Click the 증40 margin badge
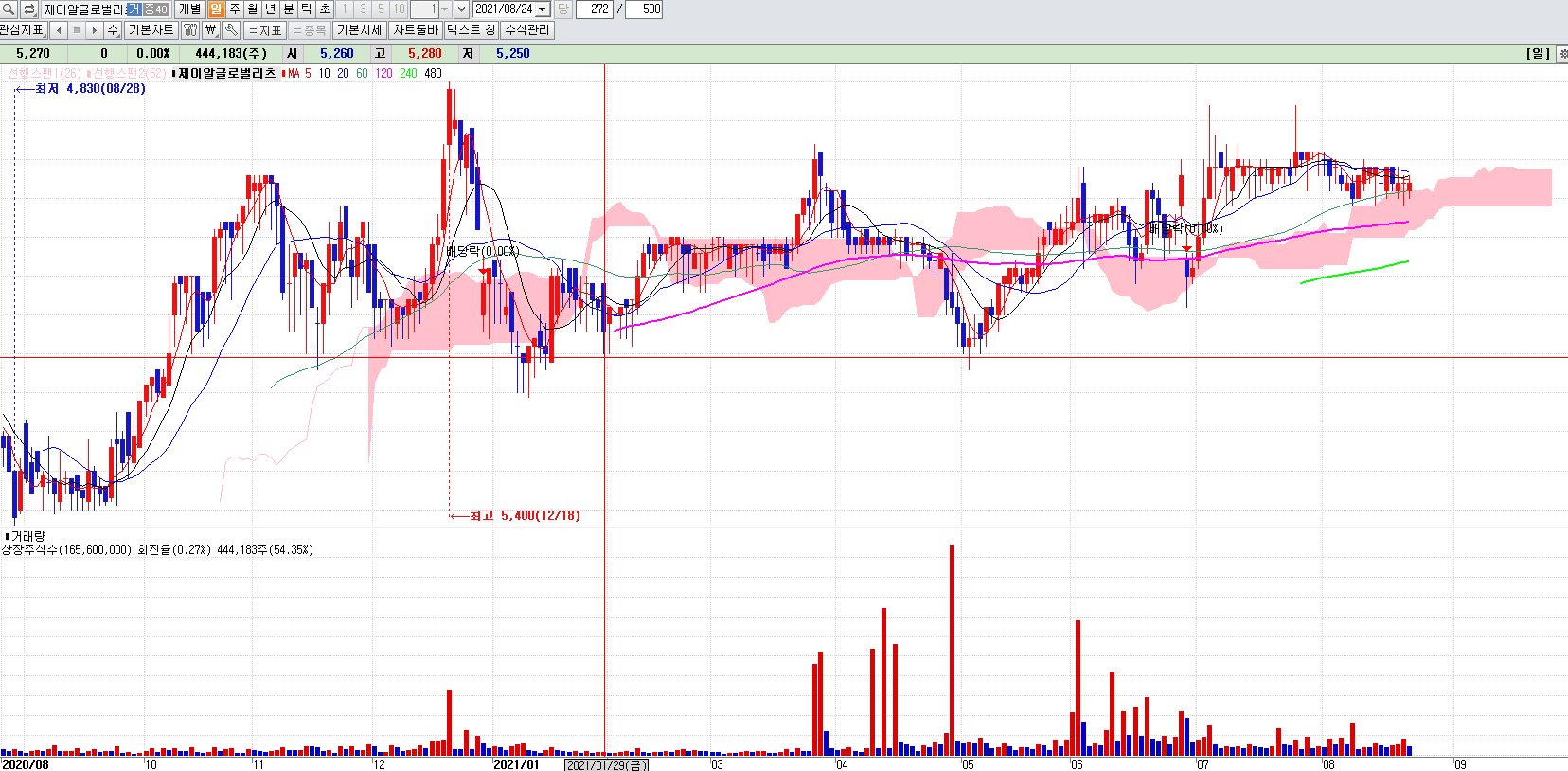Viewport: 1568px width, 771px height. pyautogui.click(x=156, y=9)
